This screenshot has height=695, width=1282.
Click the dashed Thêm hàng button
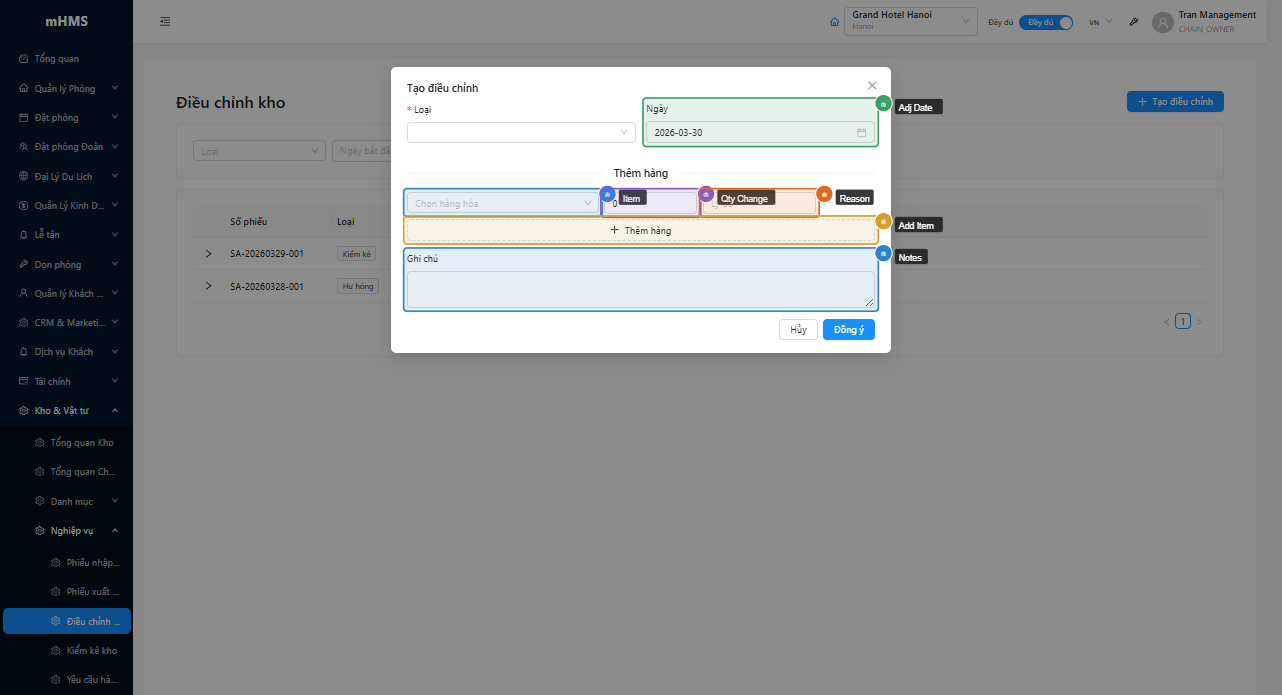point(641,231)
